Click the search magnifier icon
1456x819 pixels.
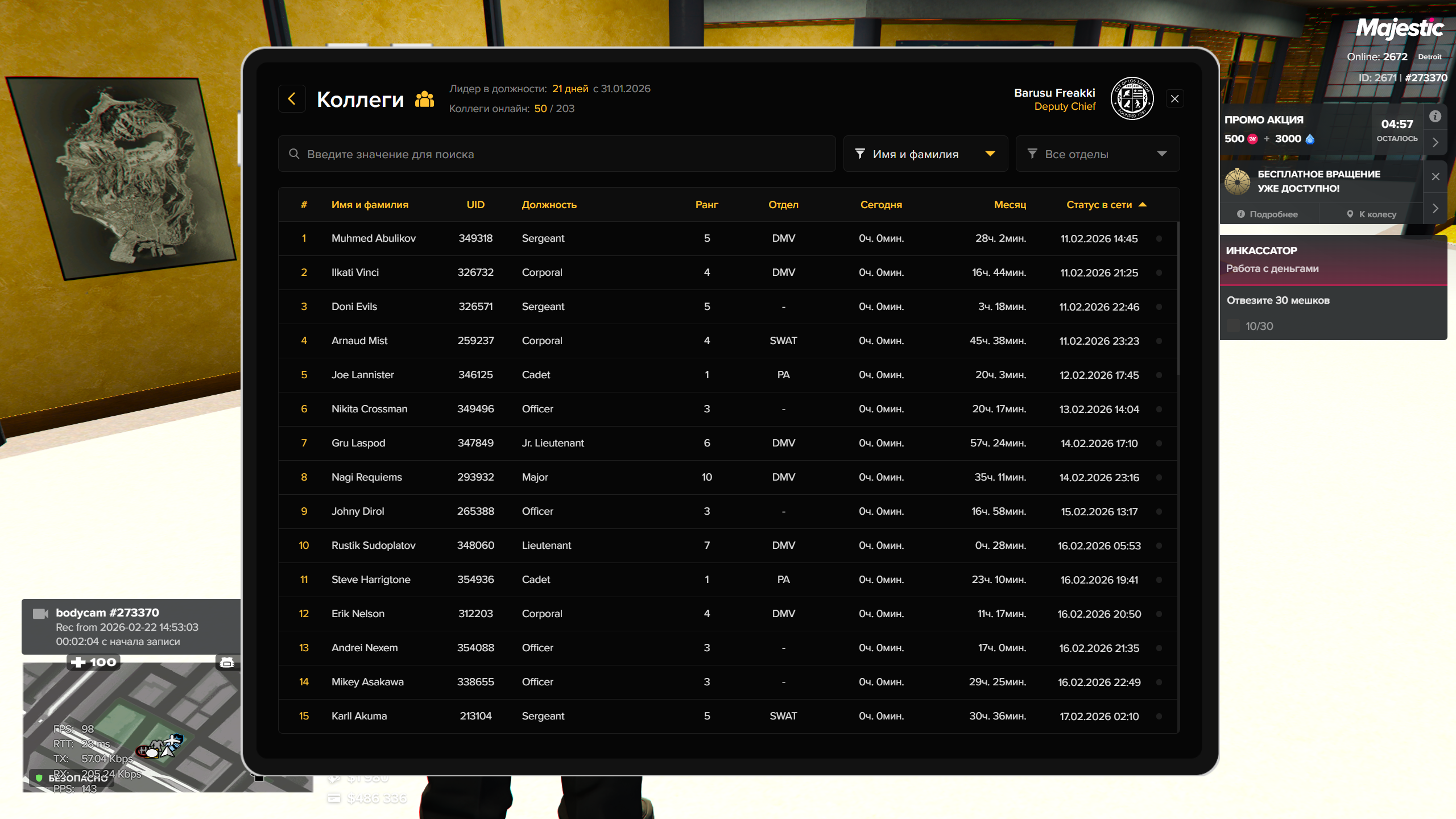pos(294,154)
